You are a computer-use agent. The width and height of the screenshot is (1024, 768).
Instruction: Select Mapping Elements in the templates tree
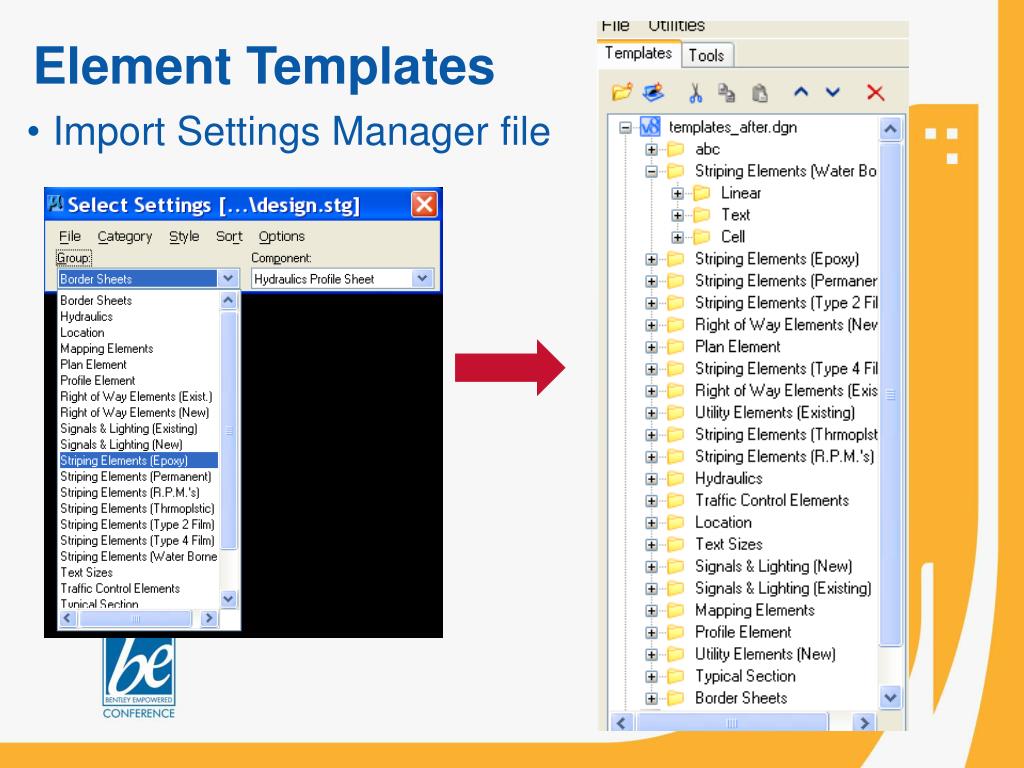(x=755, y=610)
